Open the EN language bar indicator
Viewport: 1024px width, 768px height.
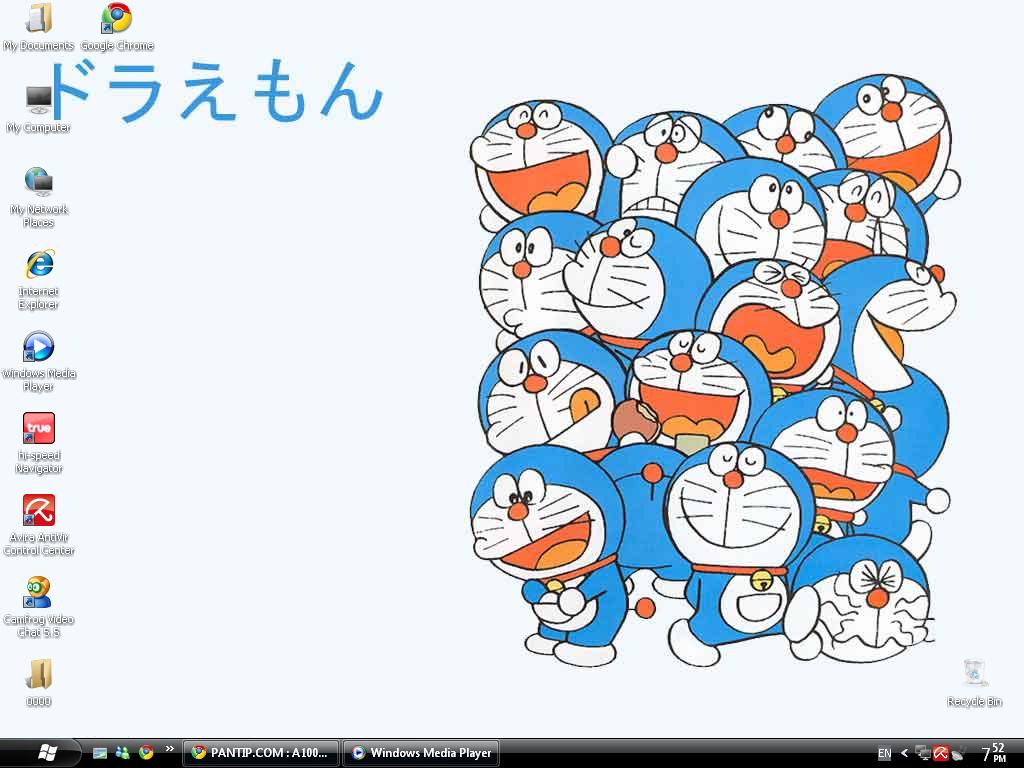[x=884, y=754]
